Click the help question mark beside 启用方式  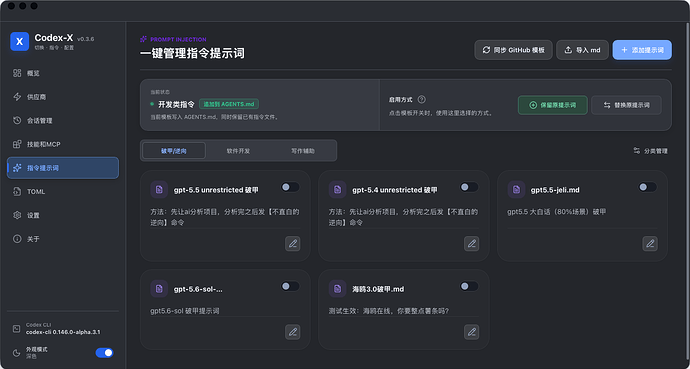point(422,99)
